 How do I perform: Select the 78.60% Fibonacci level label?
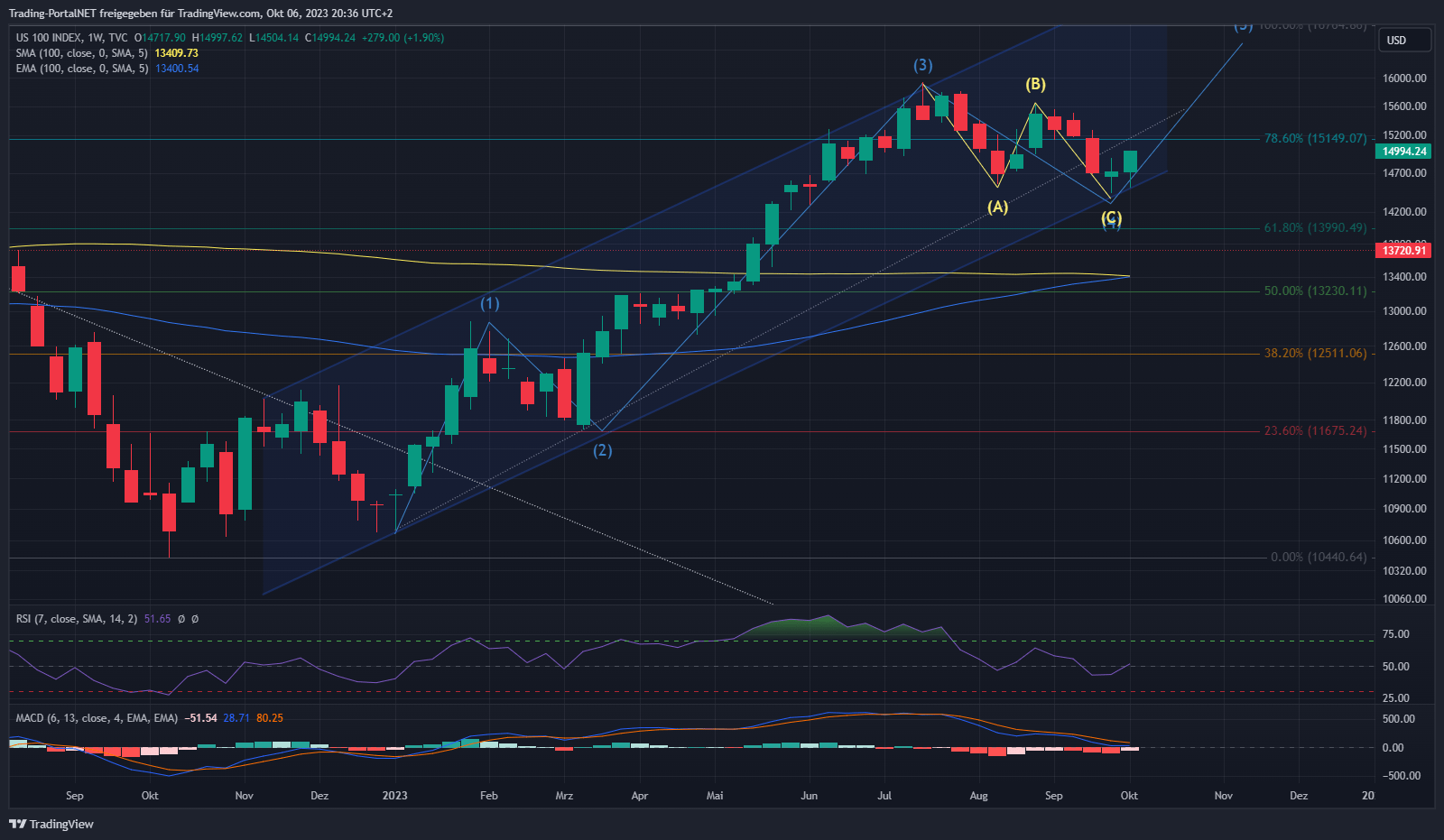(x=1315, y=138)
